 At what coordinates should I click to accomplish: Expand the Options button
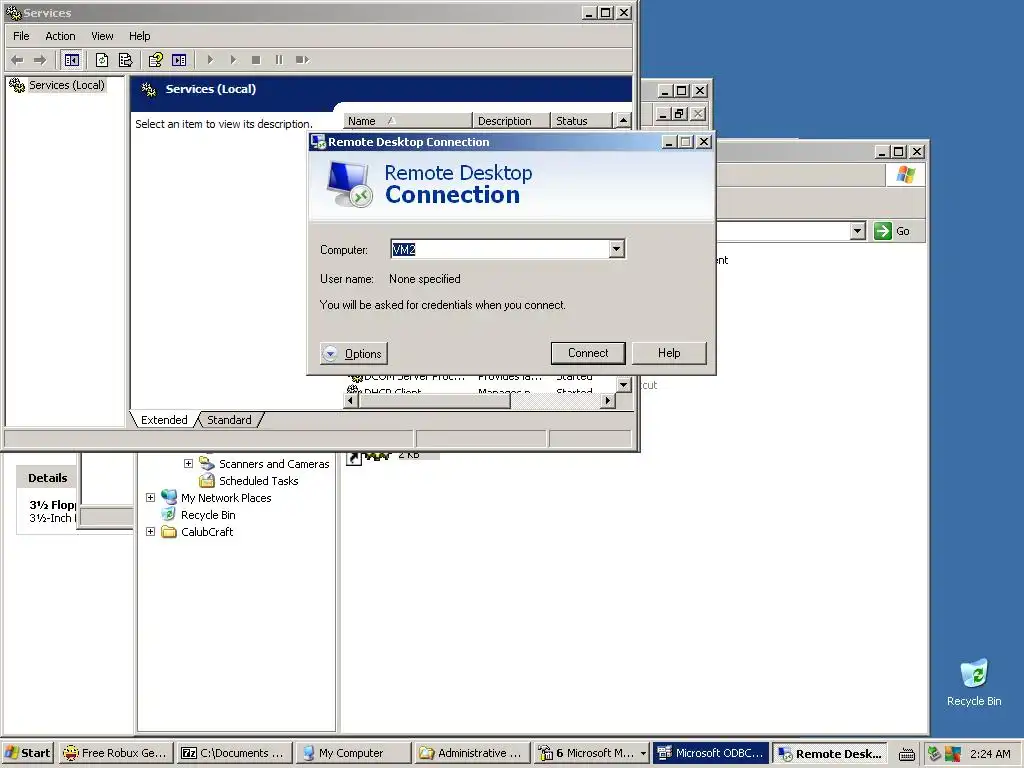pos(353,354)
